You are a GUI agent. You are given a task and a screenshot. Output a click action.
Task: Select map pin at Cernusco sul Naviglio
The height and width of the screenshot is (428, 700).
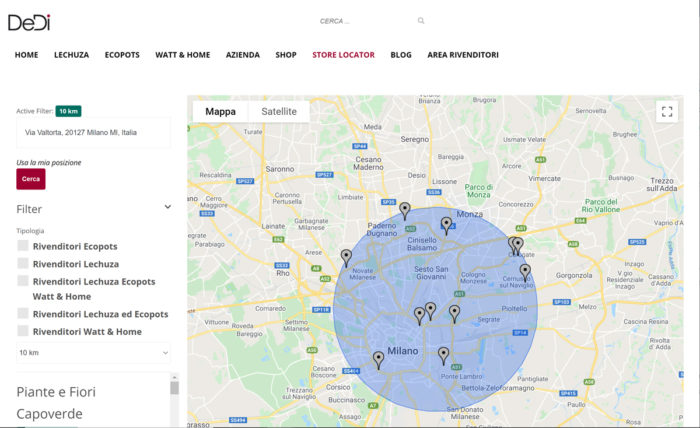tap(525, 272)
